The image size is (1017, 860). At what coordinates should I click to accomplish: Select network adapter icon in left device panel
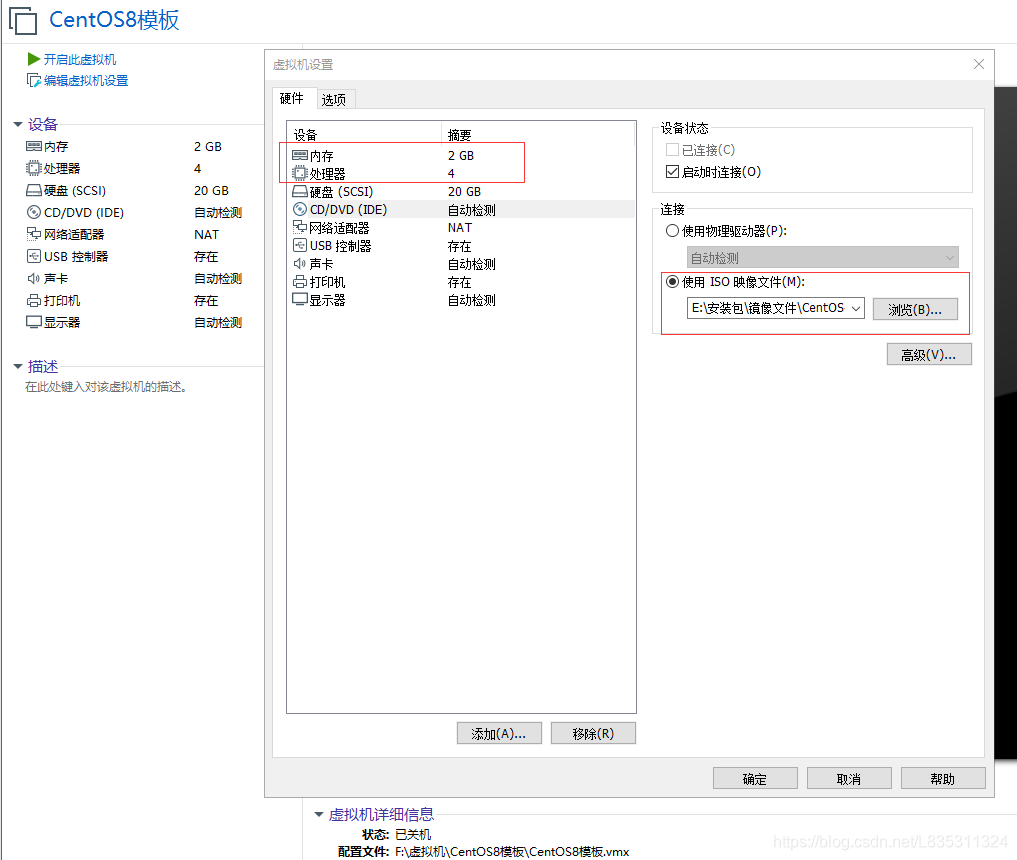point(34,234)
